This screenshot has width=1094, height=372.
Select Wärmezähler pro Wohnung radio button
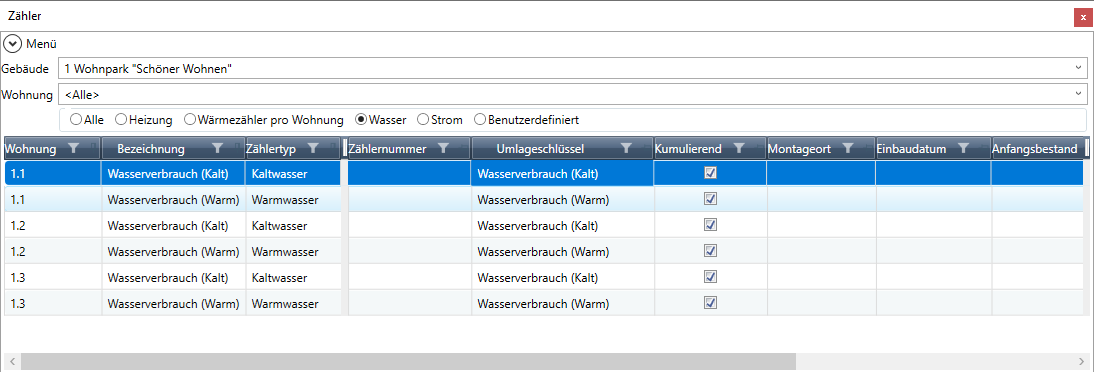point(190,120)
